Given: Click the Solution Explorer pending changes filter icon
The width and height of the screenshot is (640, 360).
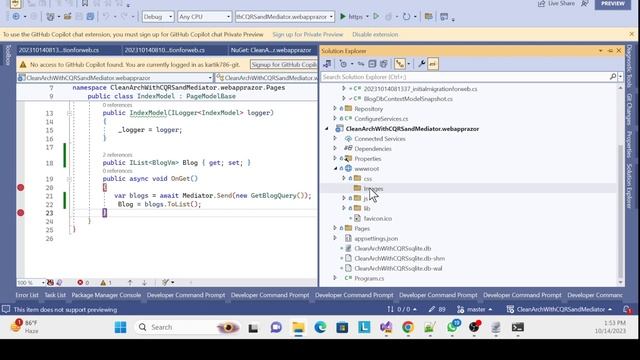Looking at the screenshot, I should click(343, 64).
